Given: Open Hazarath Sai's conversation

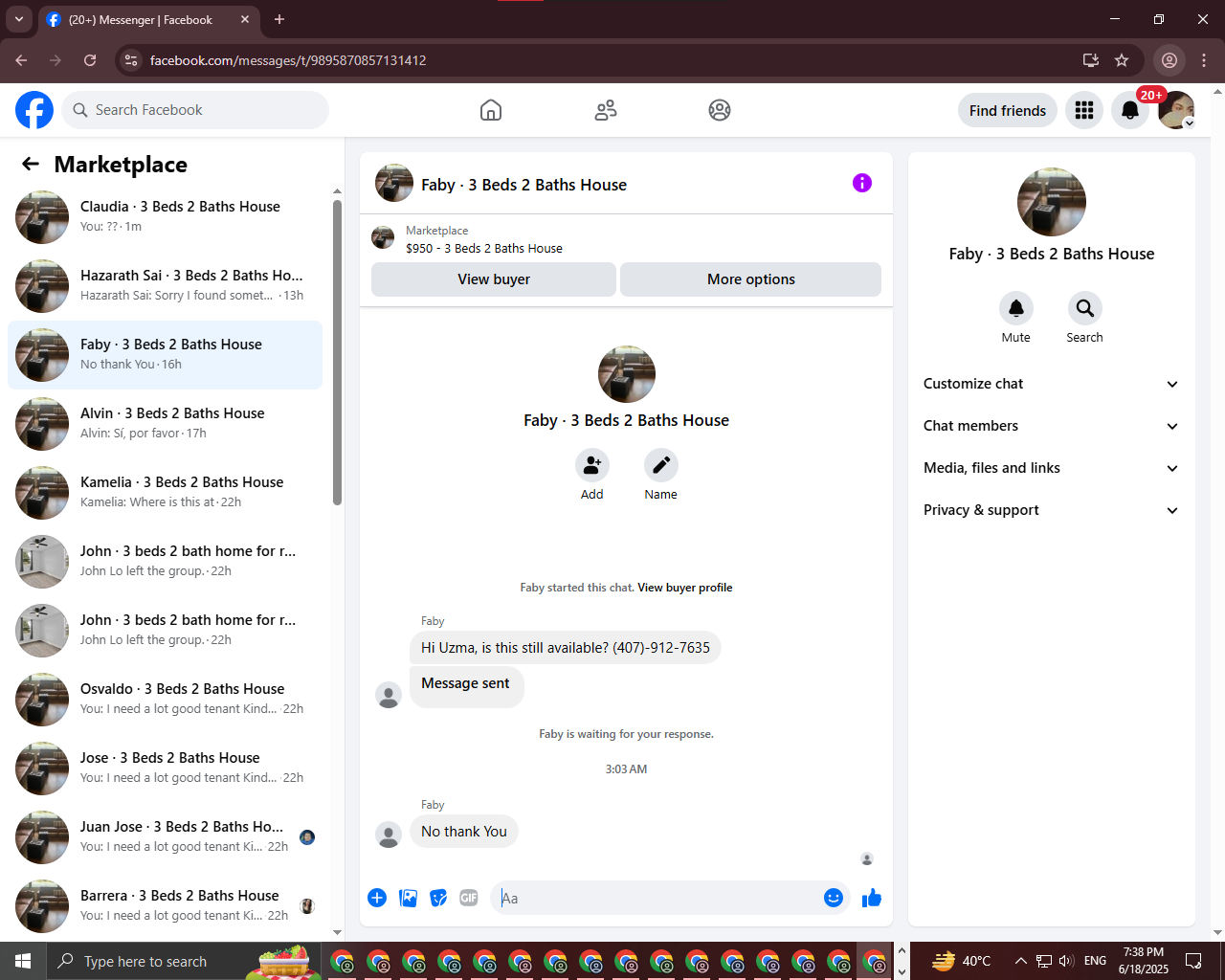Looking at the screenshot, I should tap(166, 286).
